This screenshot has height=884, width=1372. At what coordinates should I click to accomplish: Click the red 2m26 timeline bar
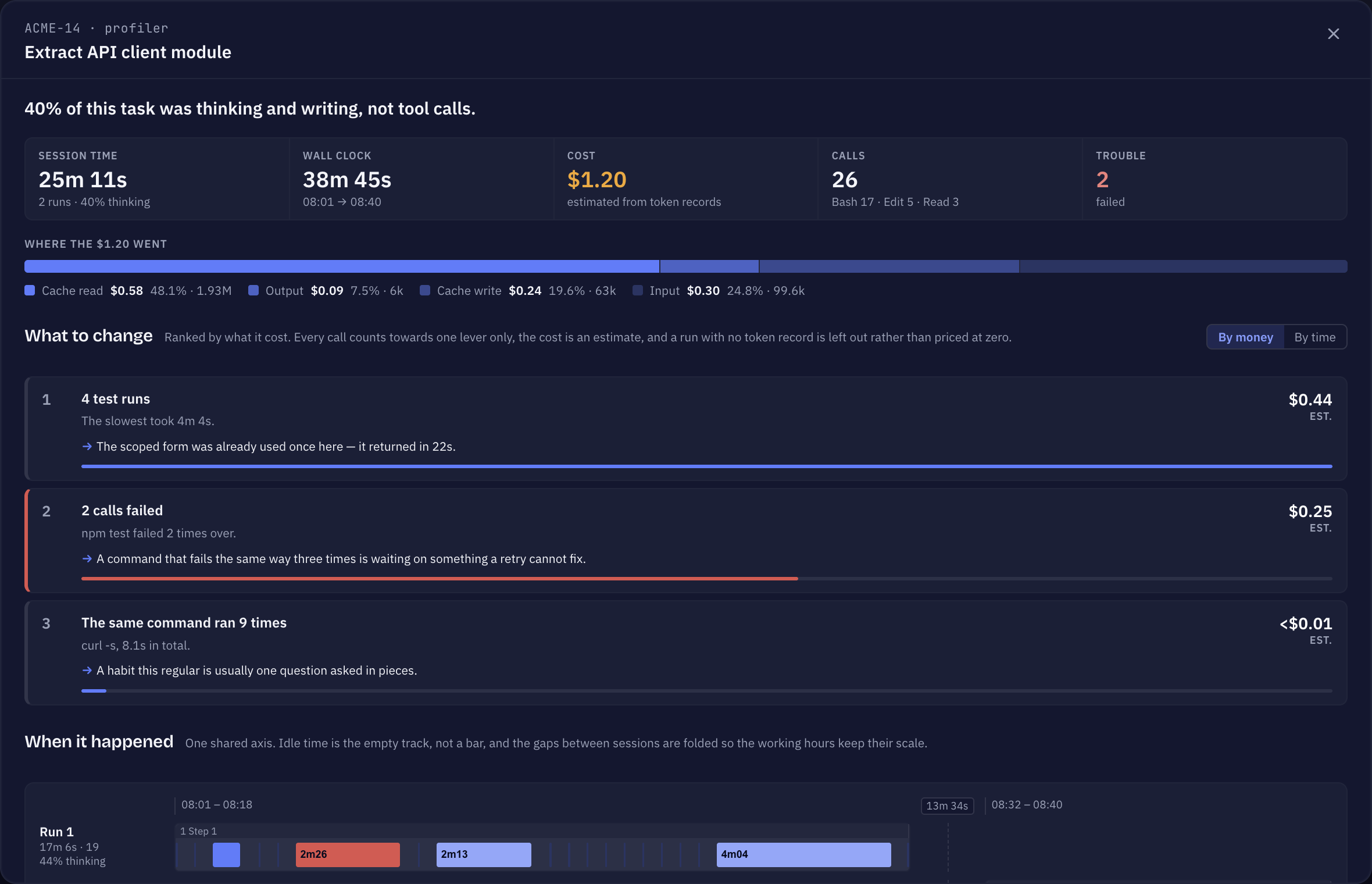pyautogui.click(x=348, y=854)
